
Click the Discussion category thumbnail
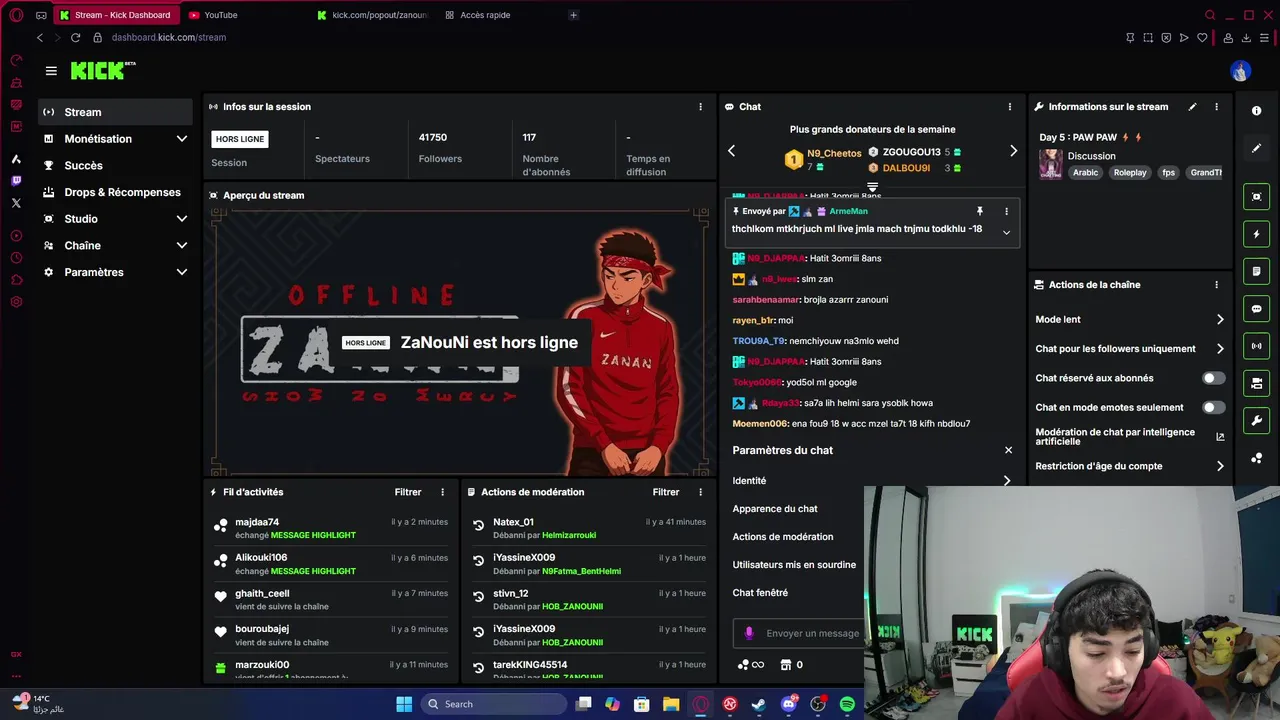(x=1051, y=164)
